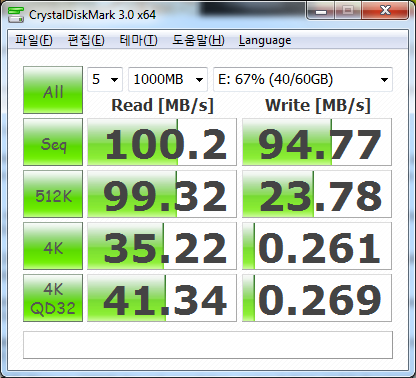Expand the drive dropdown showing E: 67%

[303, 79]
